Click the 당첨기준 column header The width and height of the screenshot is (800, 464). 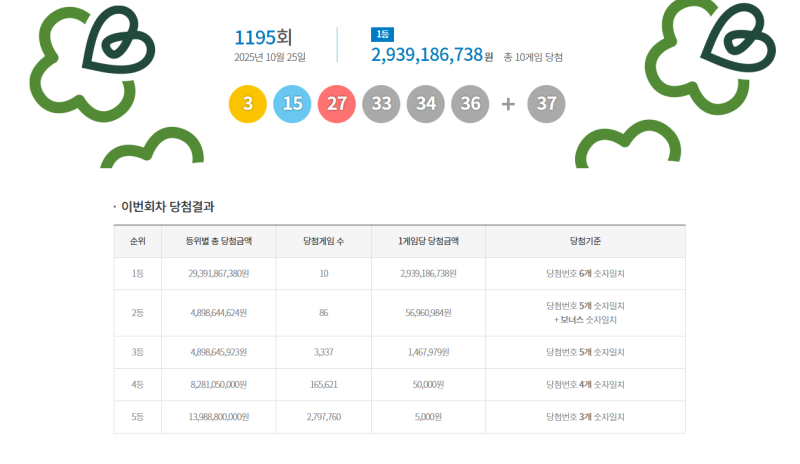click(585, 241)
